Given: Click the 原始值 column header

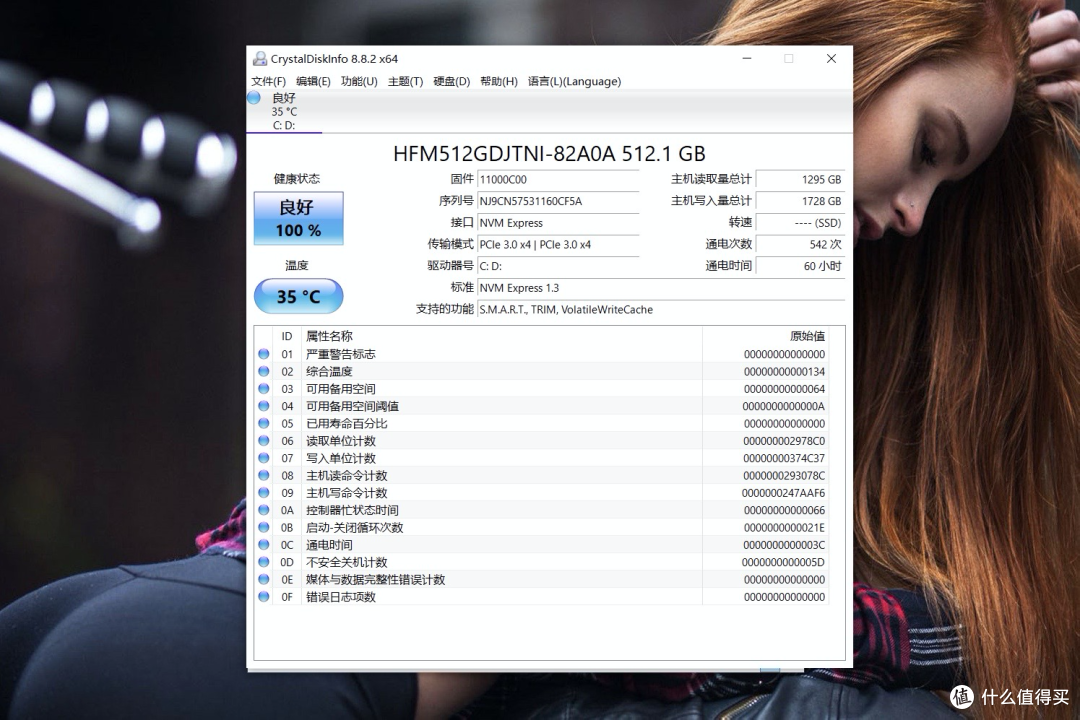Looking at the screenshot, I should tap(765, 336).
